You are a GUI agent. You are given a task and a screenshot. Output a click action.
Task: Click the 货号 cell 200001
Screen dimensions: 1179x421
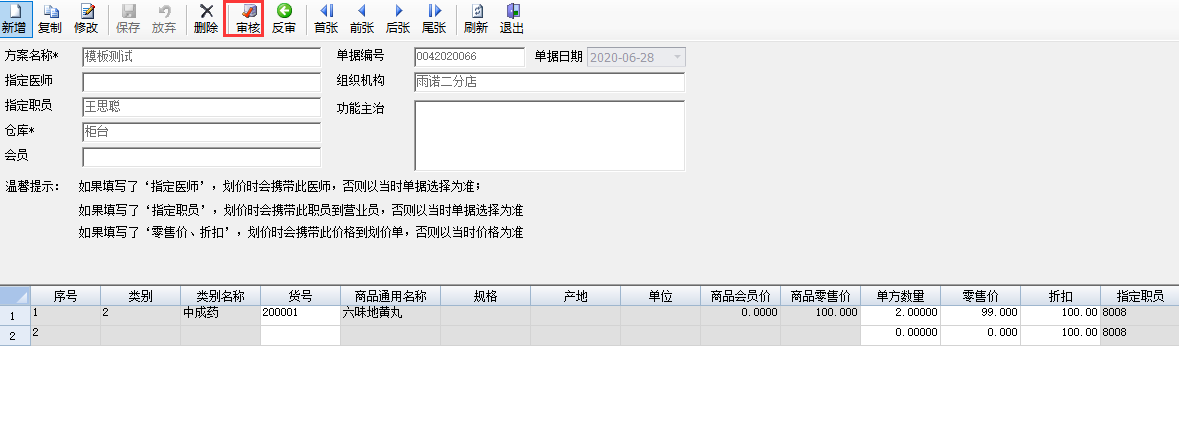[300, 316]
